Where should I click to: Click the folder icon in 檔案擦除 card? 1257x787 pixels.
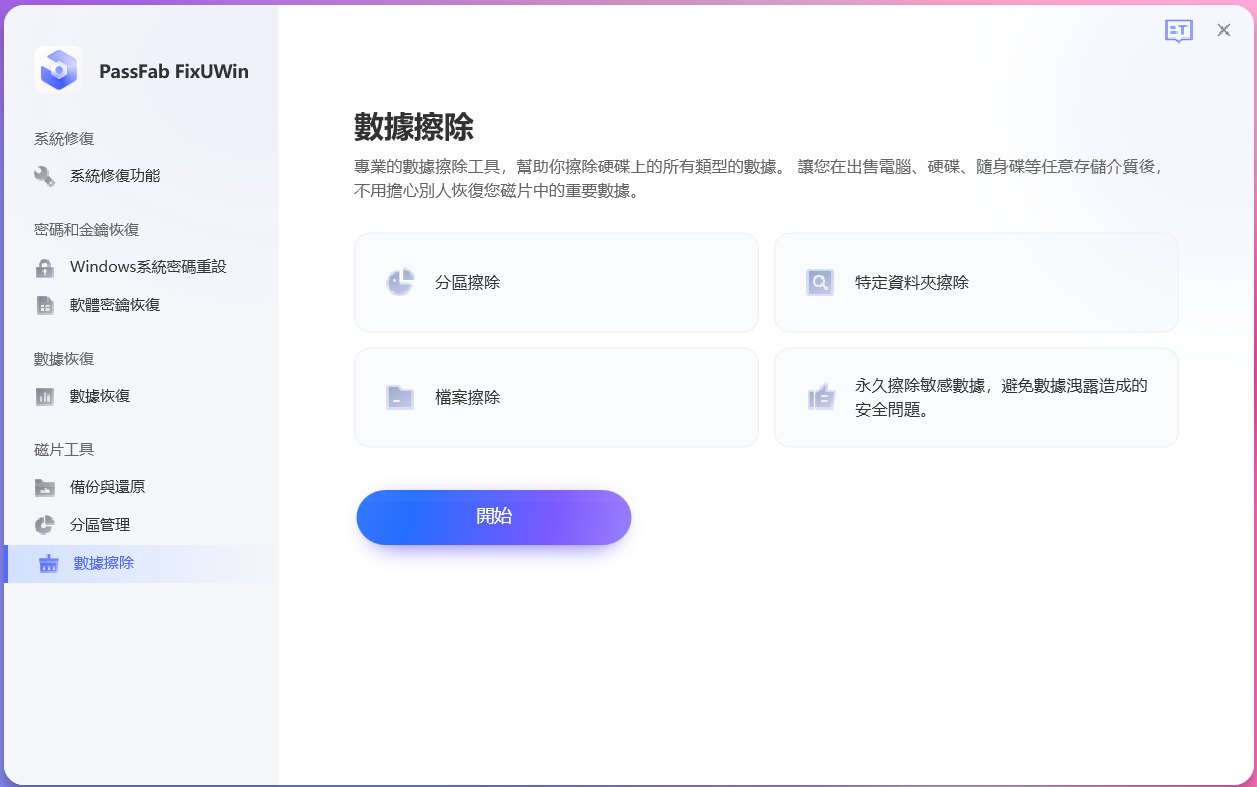(400, 398)
